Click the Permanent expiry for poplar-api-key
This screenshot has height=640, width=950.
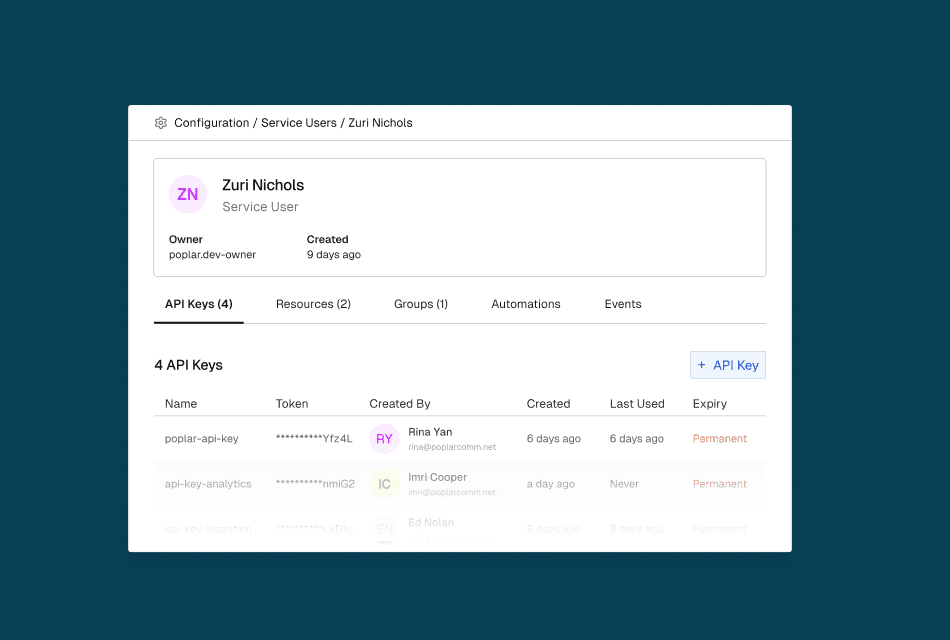coord(720,439)
